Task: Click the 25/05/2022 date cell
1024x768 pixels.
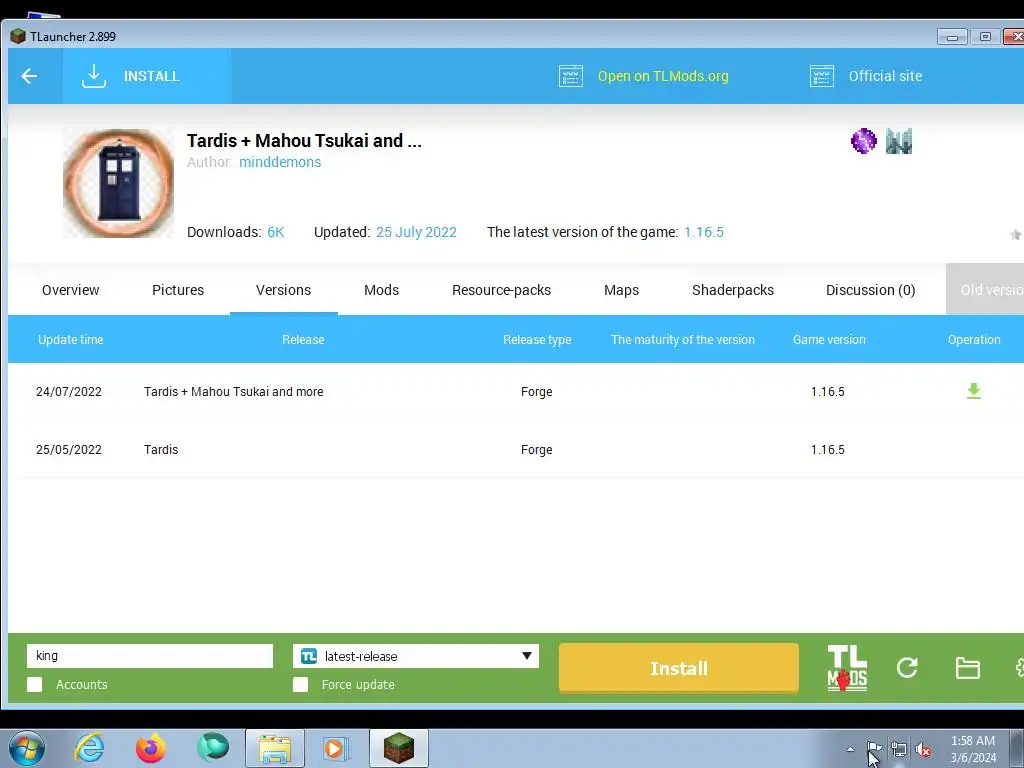Action: coord(69,450)
